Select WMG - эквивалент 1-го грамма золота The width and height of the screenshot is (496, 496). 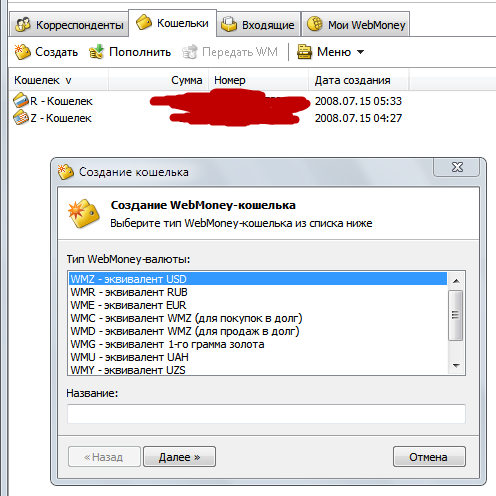[258, 344]
